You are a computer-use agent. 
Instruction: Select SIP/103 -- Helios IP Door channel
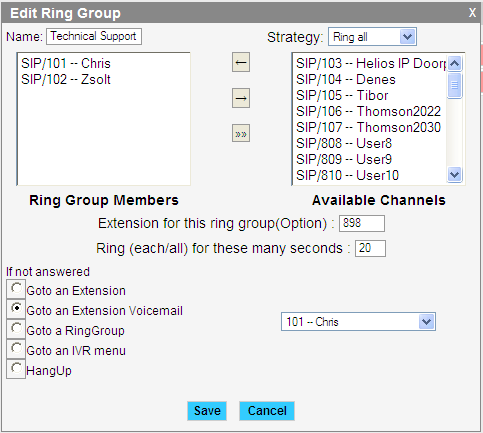tap(370, 63)
